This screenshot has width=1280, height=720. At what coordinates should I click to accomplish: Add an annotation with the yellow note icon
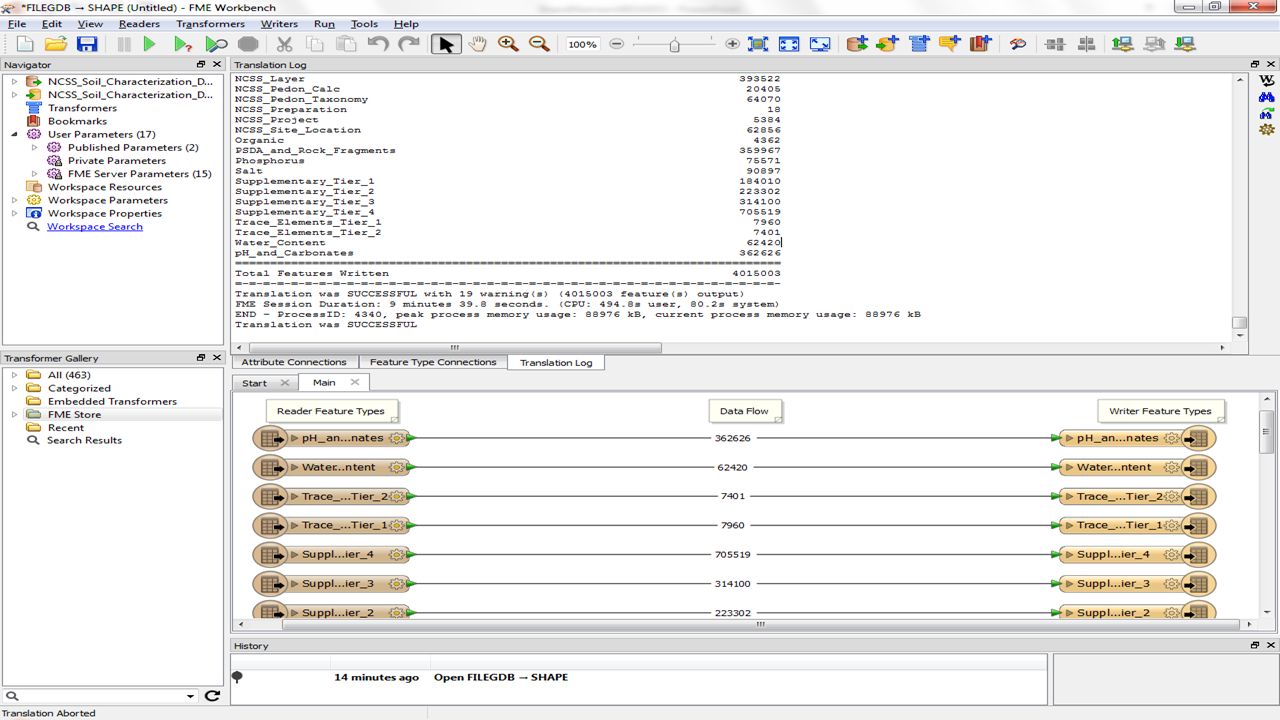coord(949,44)
